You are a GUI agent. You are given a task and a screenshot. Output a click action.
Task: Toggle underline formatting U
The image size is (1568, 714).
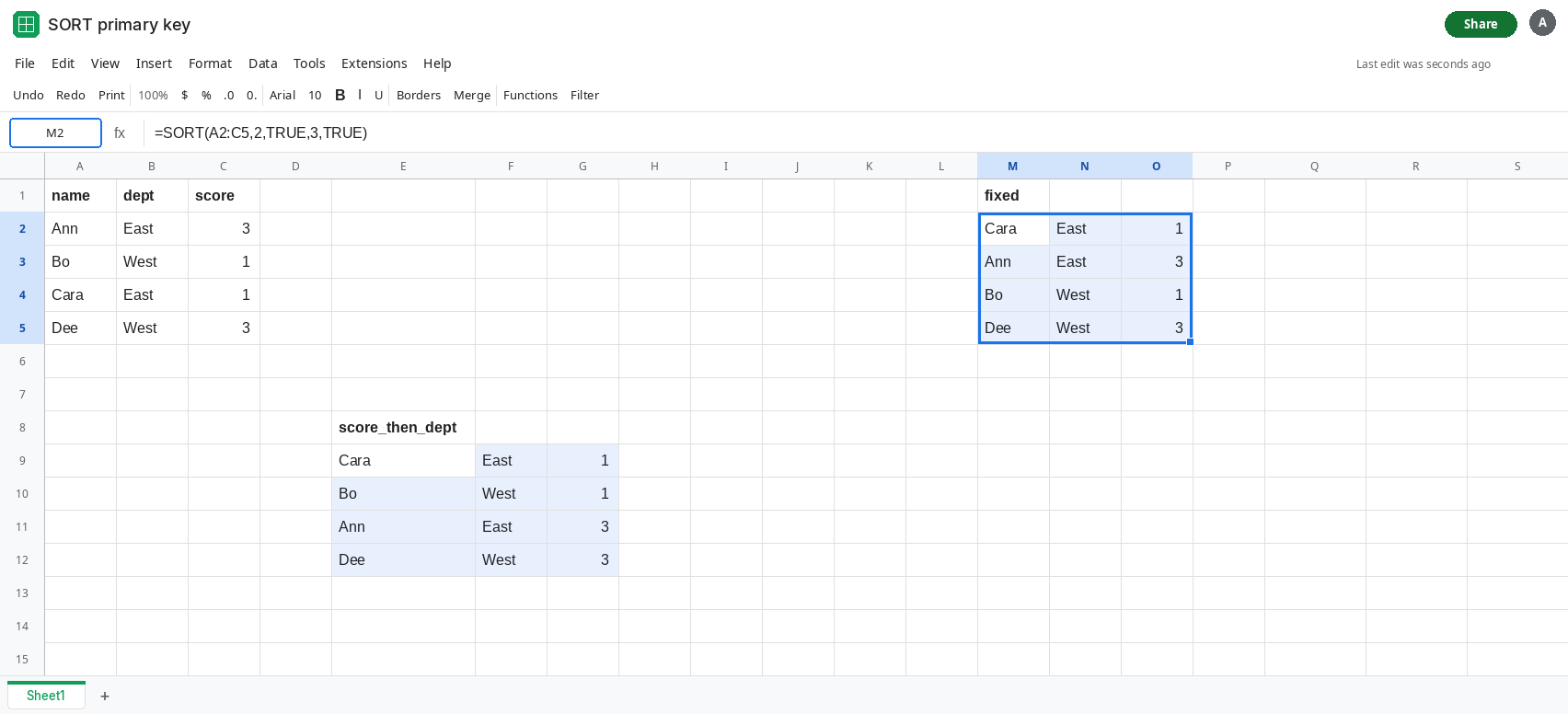(378, 95)
